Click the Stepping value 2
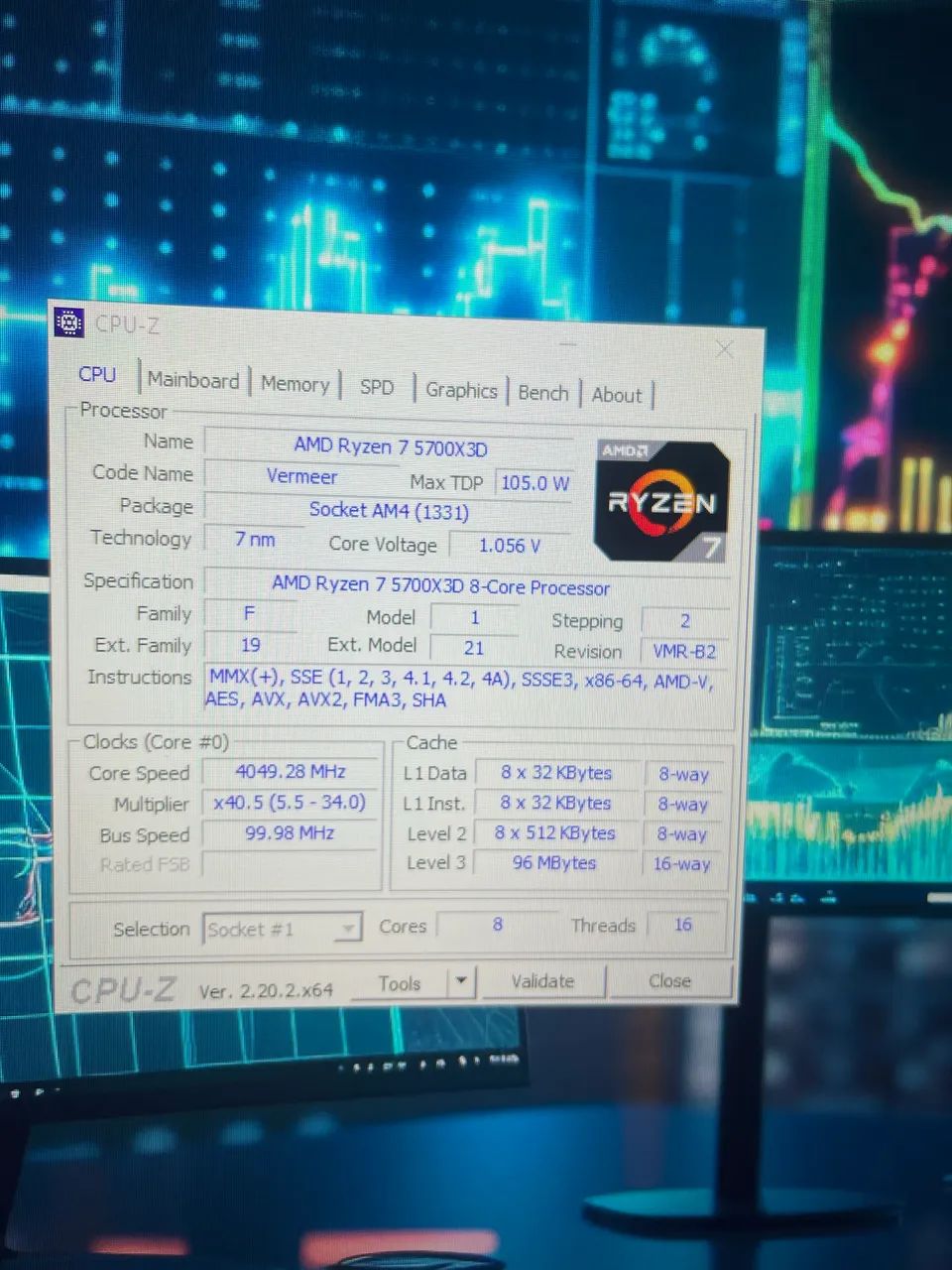 (684, 620)
